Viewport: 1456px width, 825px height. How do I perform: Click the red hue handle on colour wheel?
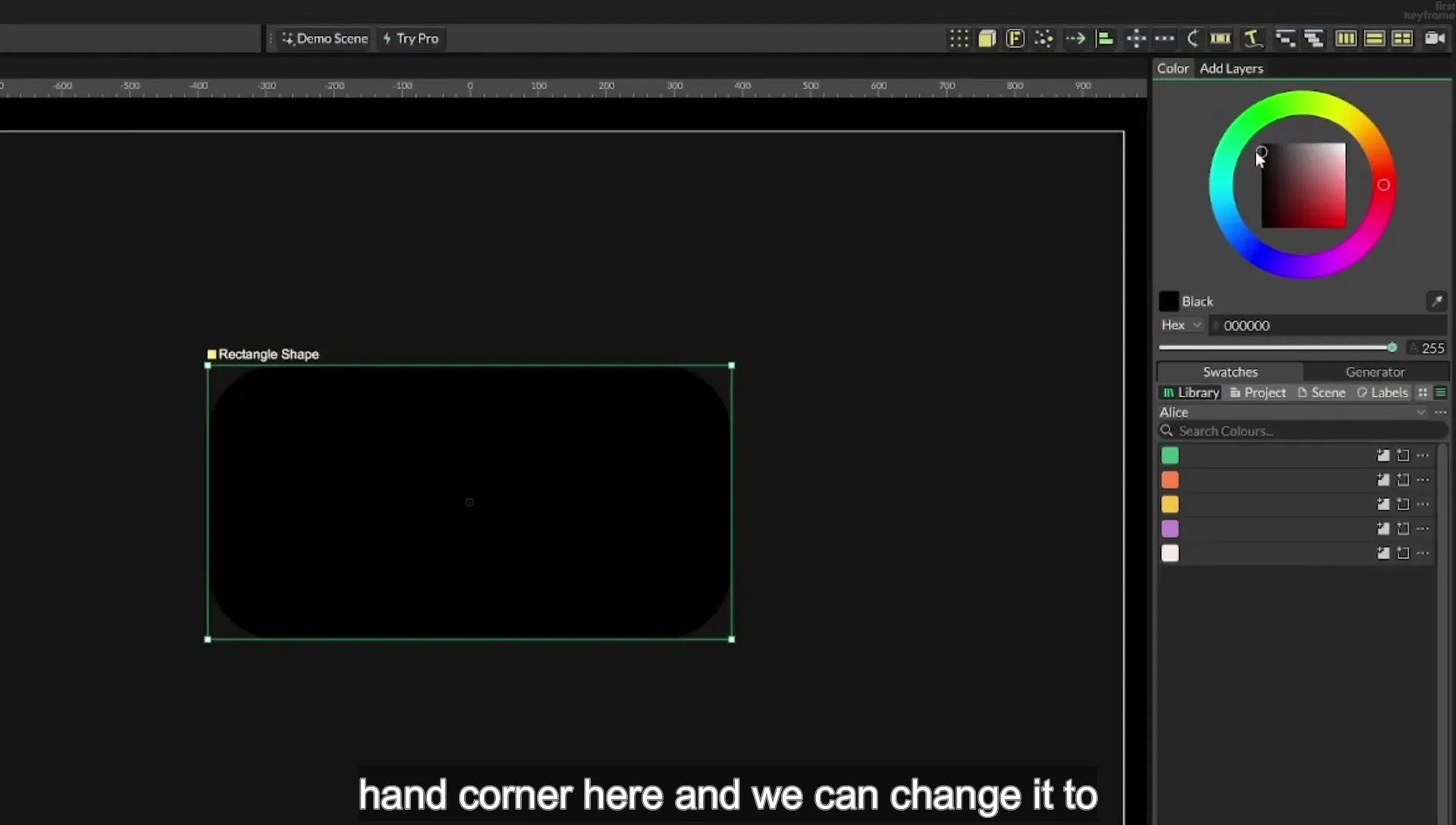click(x=1383, y=185)
